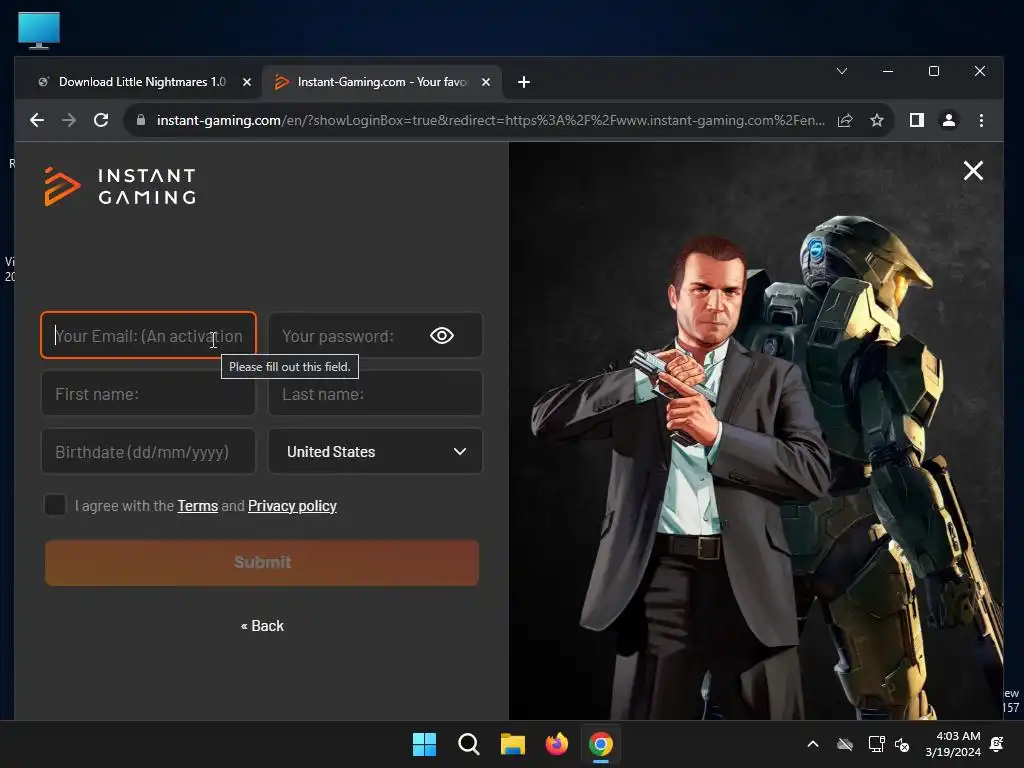This screenshot has height=768, width=1024.
Task: Open the Chrome profile menu
Action: (949, 120)
